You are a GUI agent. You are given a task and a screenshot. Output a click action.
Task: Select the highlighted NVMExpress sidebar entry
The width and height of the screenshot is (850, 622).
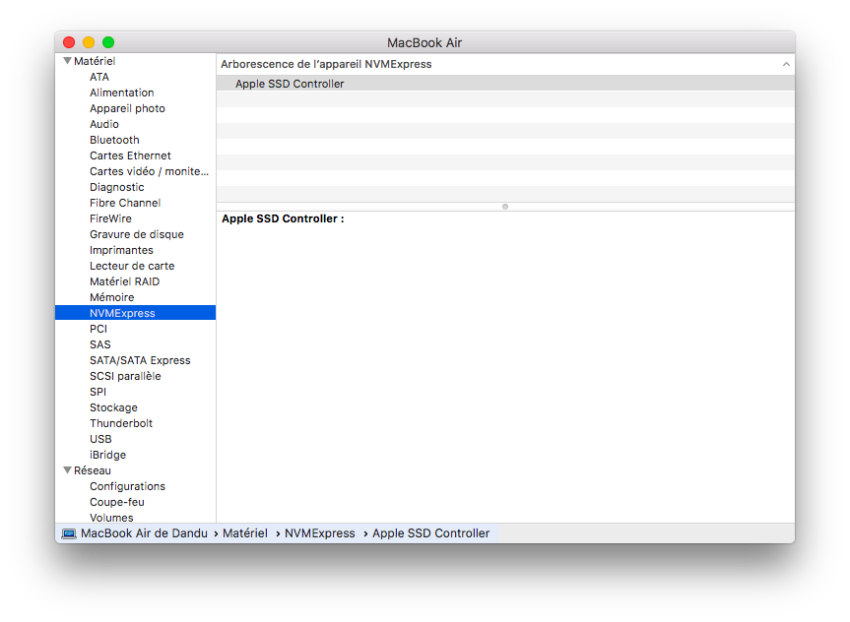136,313
